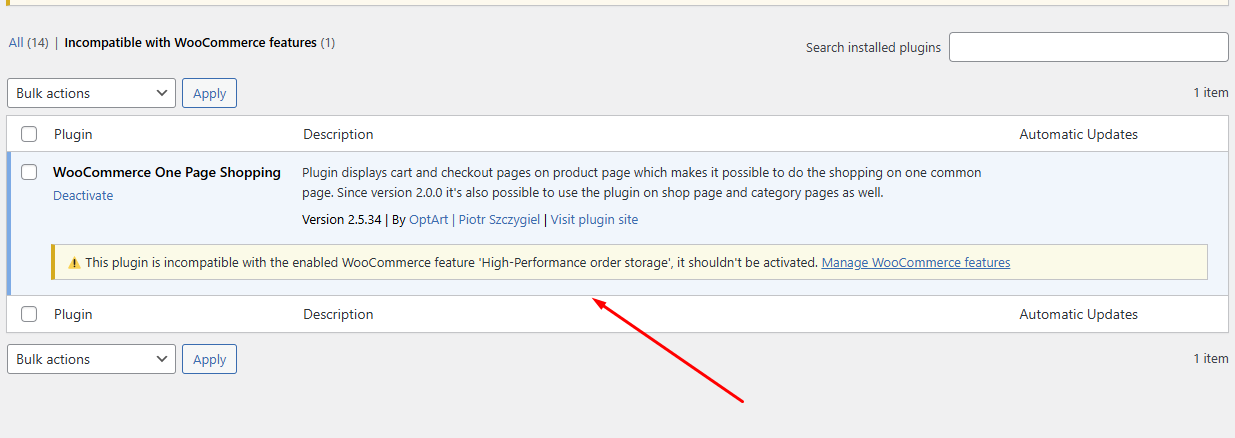Tick the footer select-all plugins checkbox
Image resolution: width=1235 pixels, height=438 pixels.
click(29, 314)
